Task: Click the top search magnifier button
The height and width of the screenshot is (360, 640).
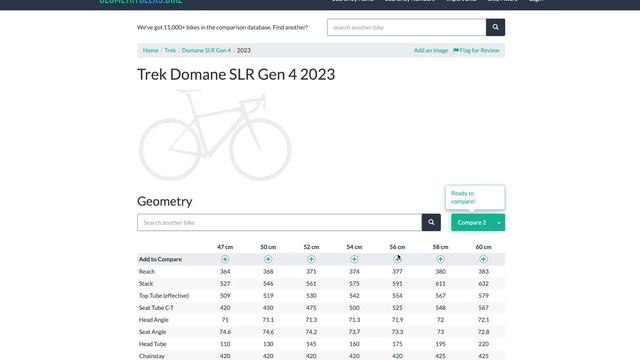Action: [495, 27]
